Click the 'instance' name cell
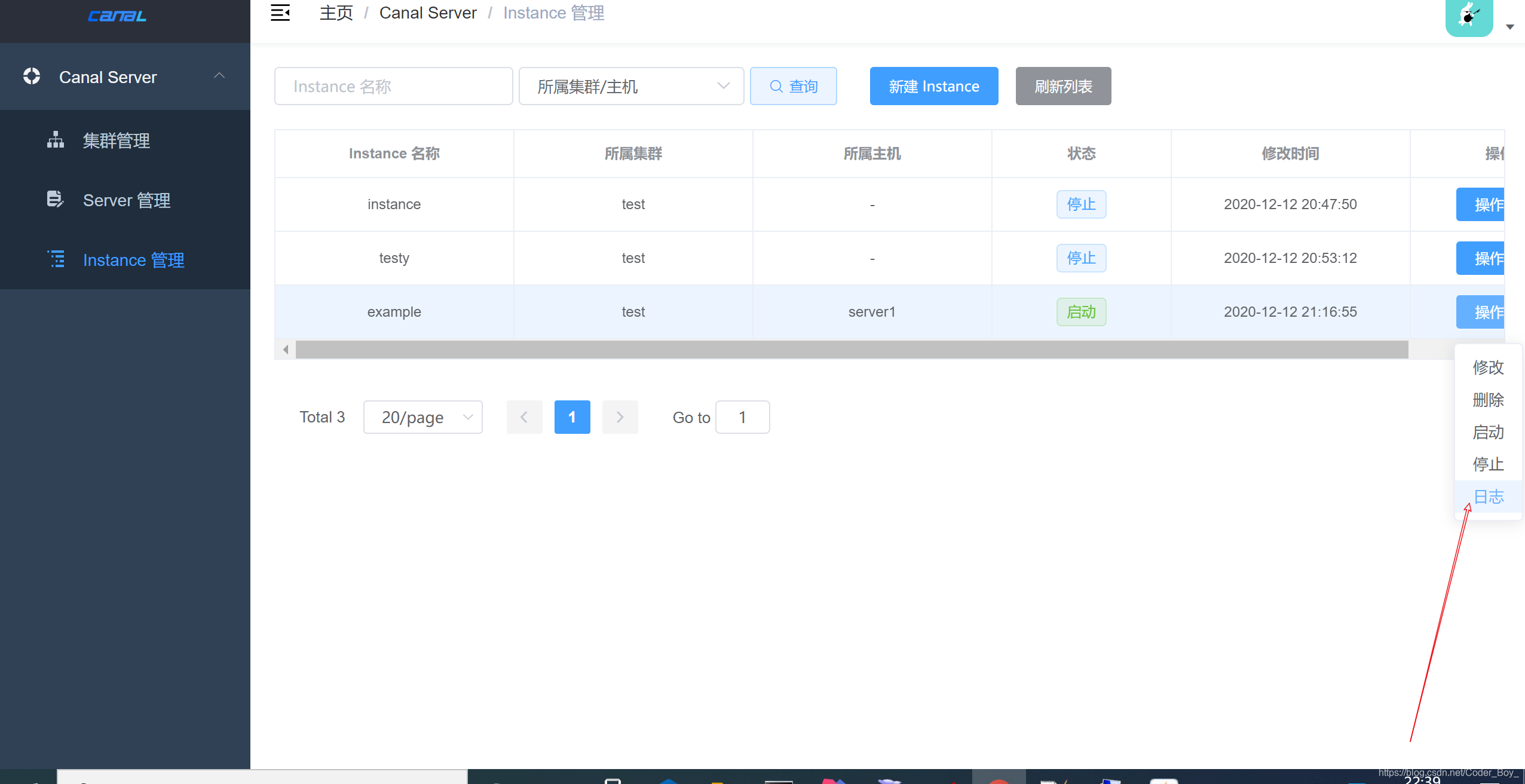Image resolution: width=1525 pixels, height=784 pixels. [x=394, y=204]
